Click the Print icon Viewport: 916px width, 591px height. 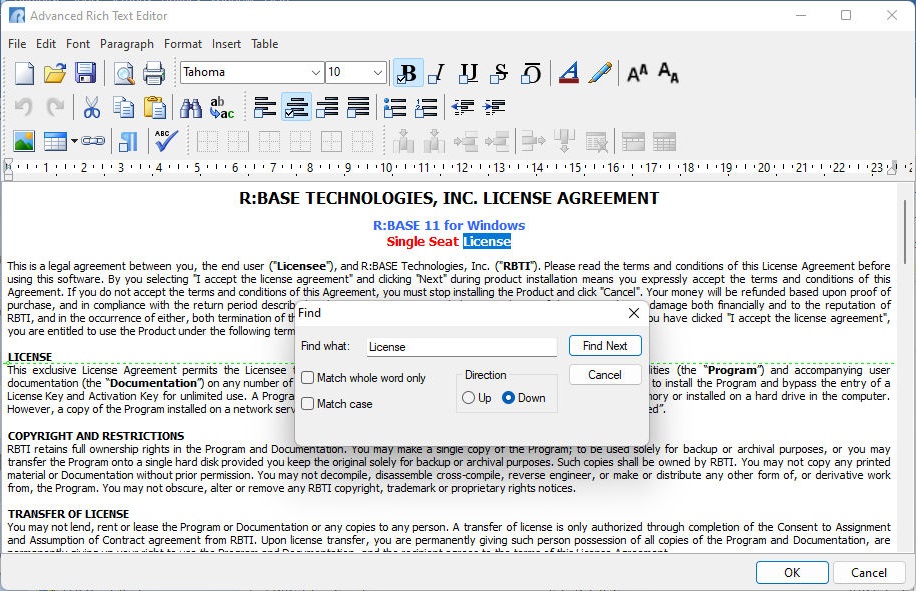tap(154, 73)
